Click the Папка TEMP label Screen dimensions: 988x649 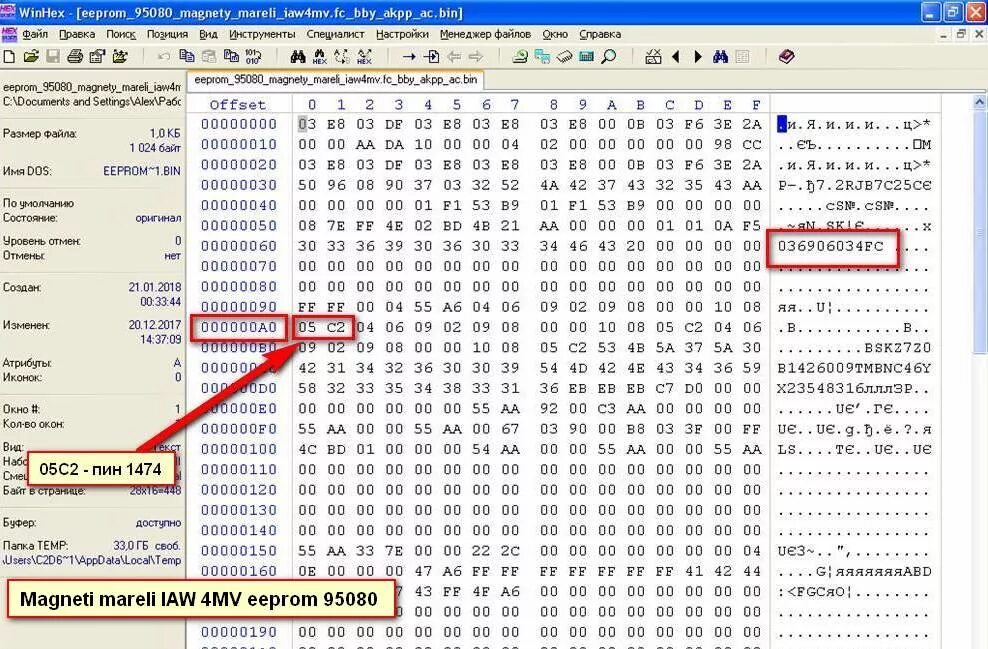click(35, 546)
